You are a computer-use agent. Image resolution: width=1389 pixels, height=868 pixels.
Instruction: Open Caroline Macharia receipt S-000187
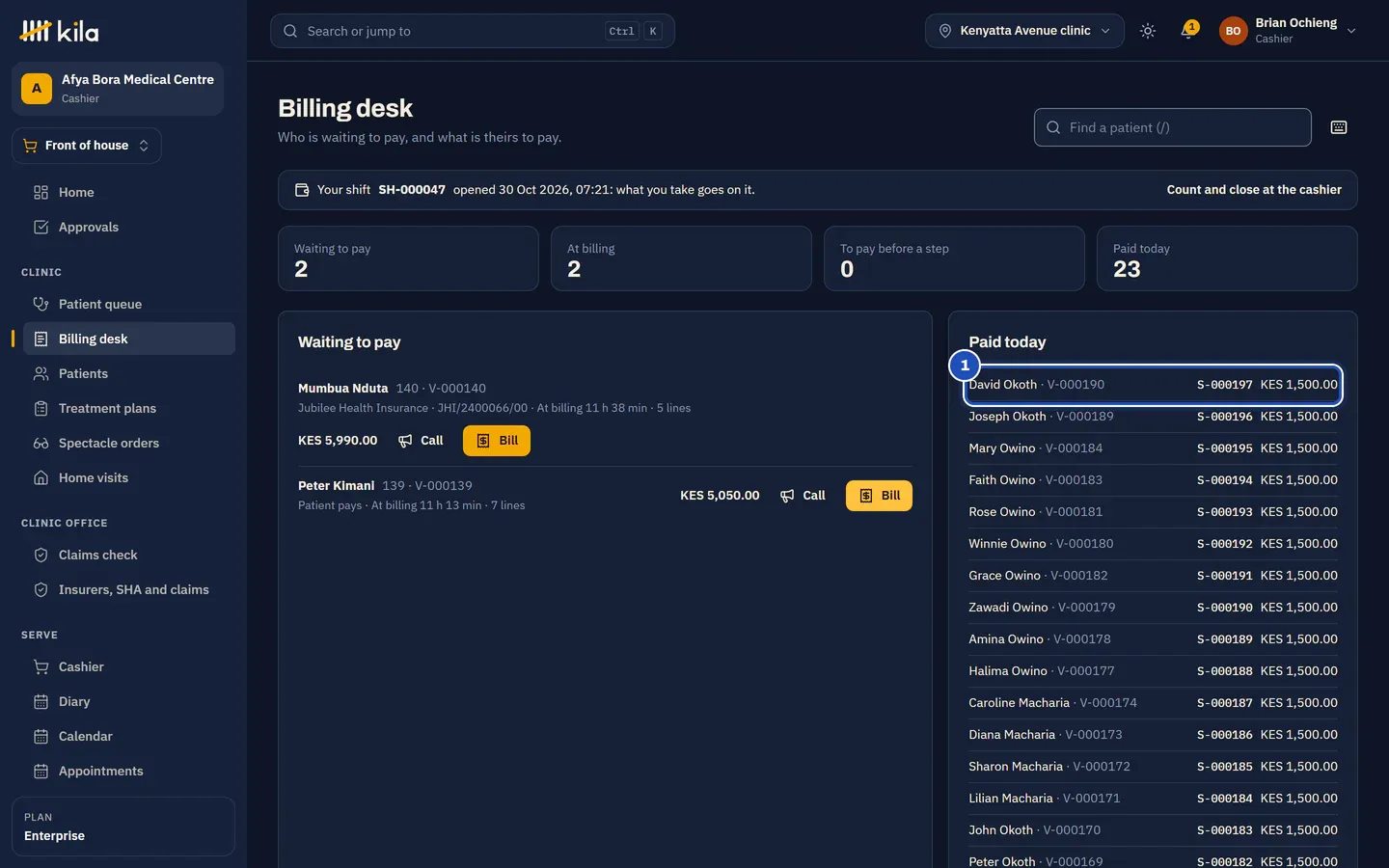(1153, 703)
